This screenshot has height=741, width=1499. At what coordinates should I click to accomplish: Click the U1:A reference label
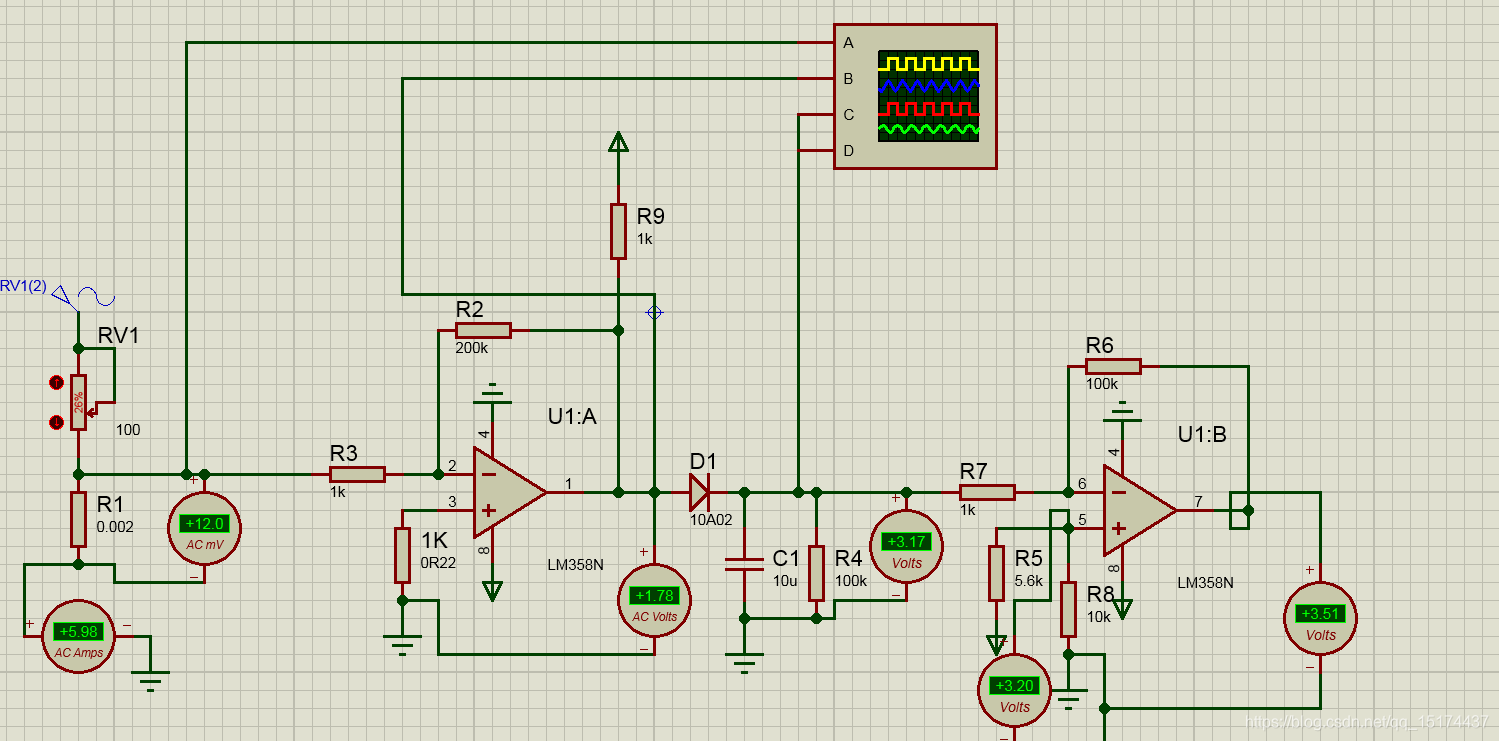tap(572, 417)
